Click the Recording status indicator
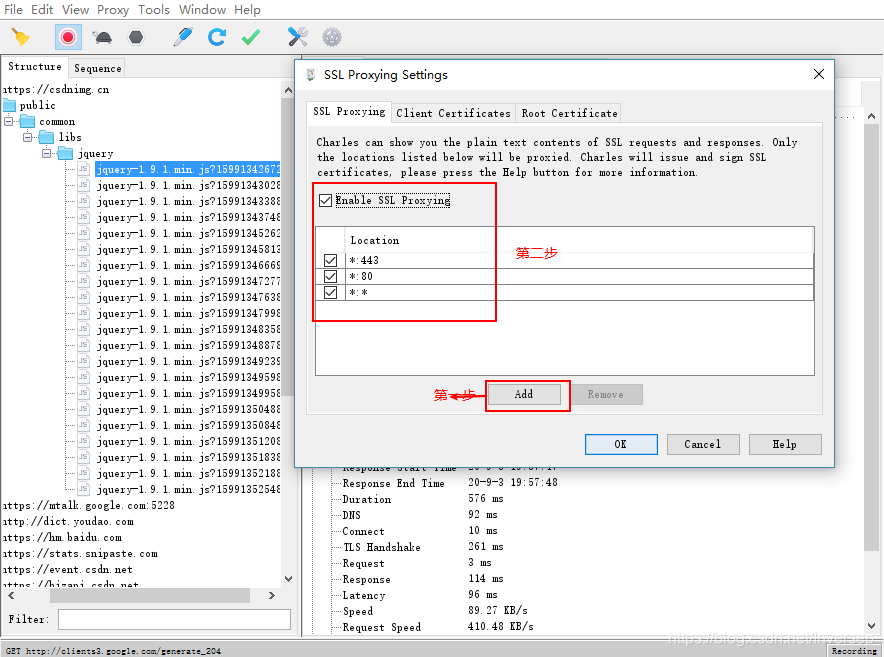 pos(854,651)
